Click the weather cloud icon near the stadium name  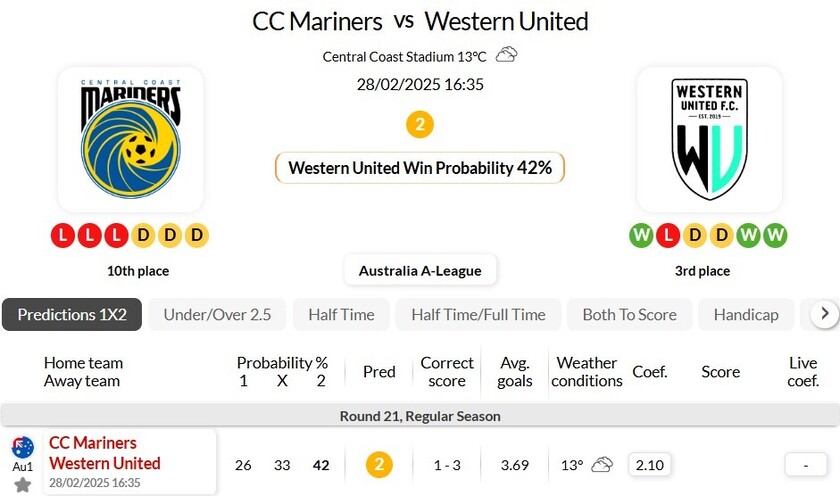click(507, 55)
